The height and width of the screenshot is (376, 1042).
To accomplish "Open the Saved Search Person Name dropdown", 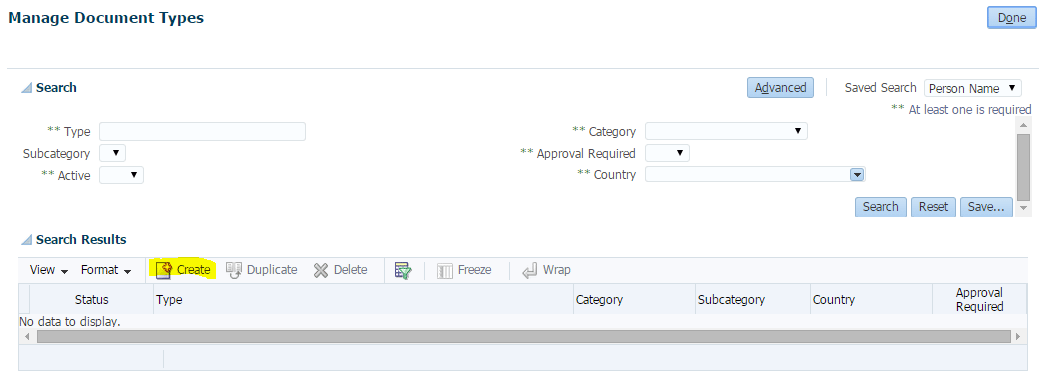I will click(972, 88).
